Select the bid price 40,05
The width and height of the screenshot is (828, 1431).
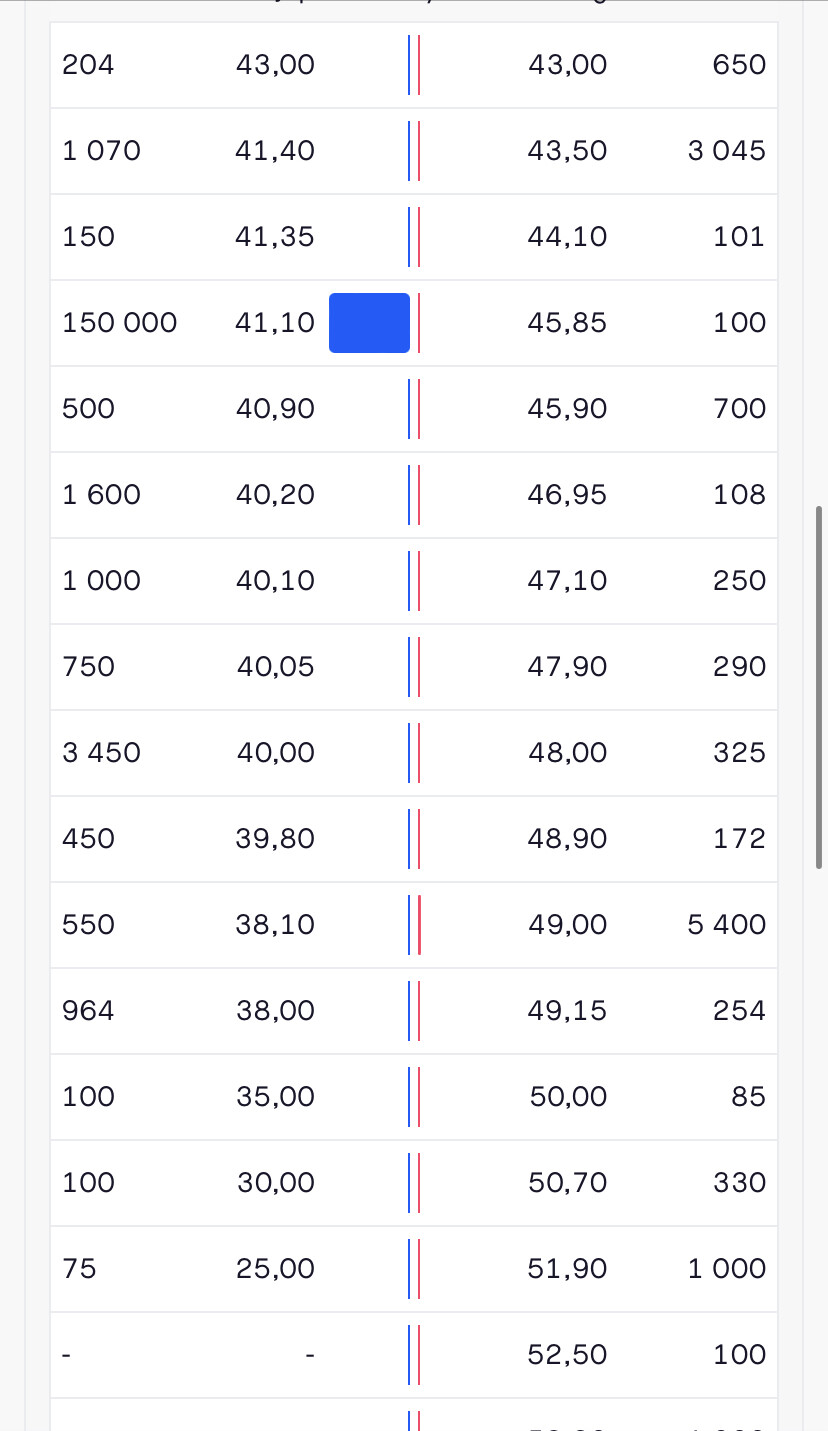tap(275, 667)
